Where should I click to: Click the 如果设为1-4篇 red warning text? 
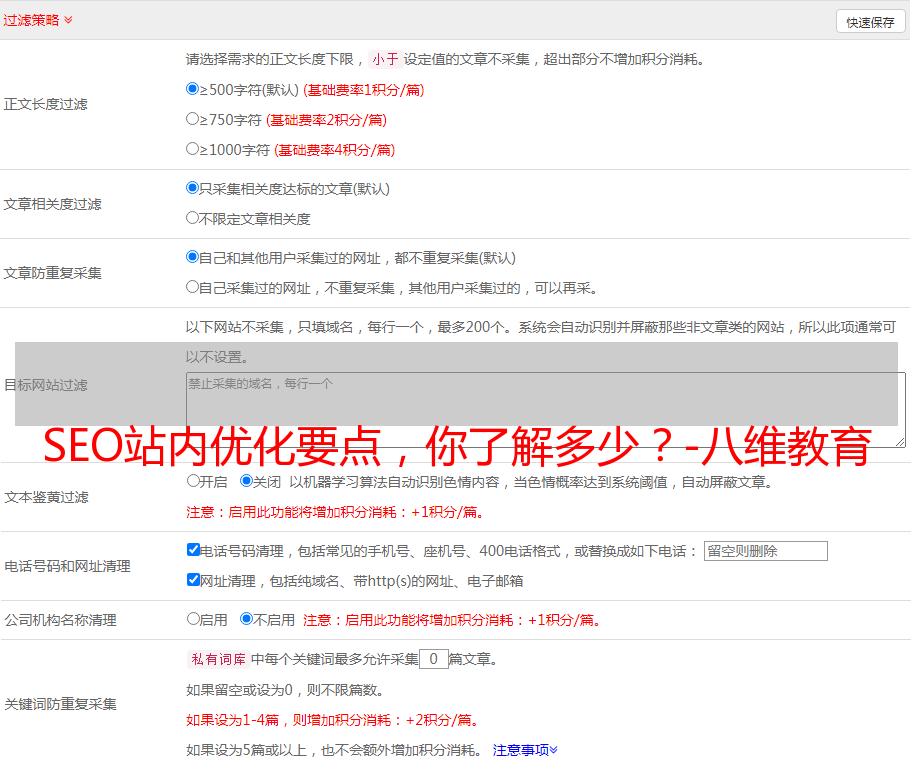click(x=333, y=720)
